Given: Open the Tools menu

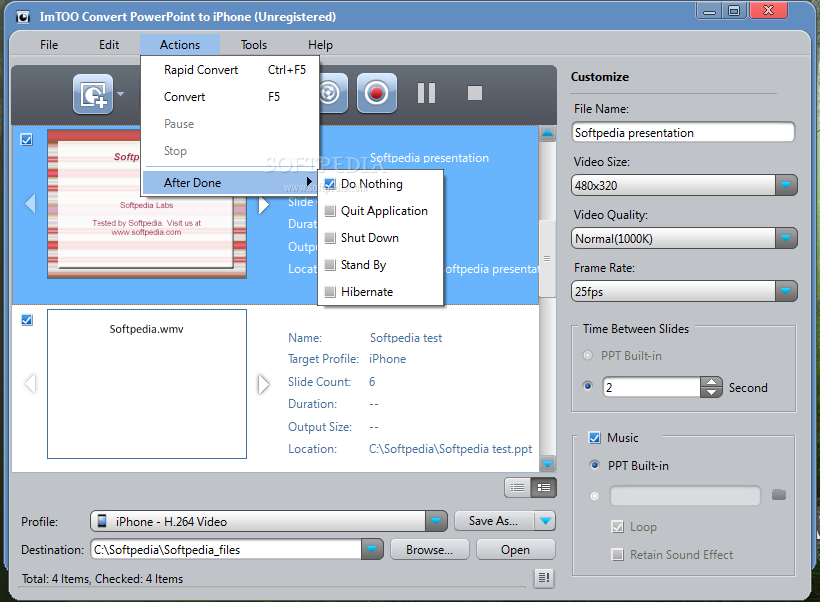Looking at the screenshot, I should click(x=254, y=45).
